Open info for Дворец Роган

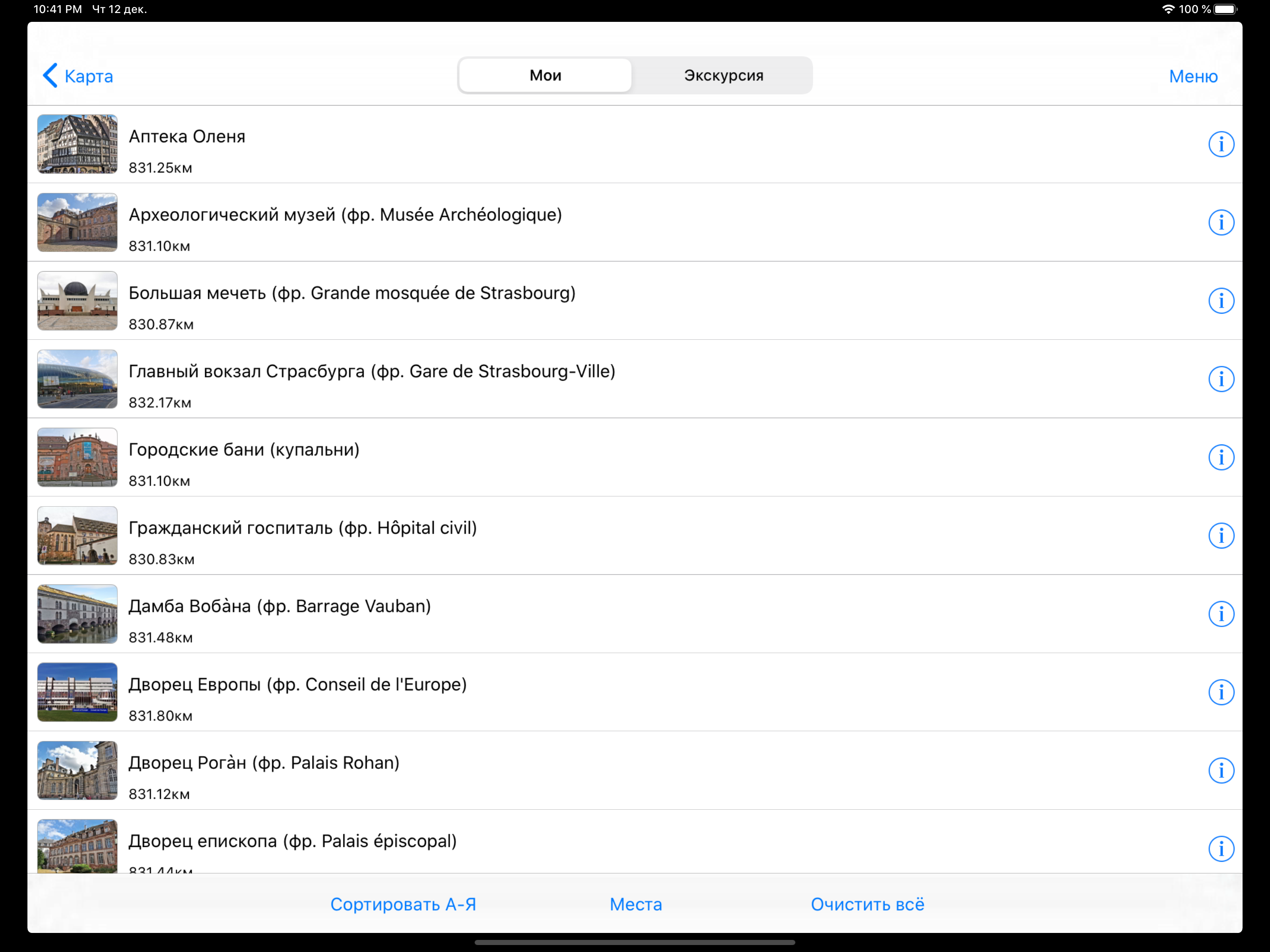click(x=1221, y=771)
